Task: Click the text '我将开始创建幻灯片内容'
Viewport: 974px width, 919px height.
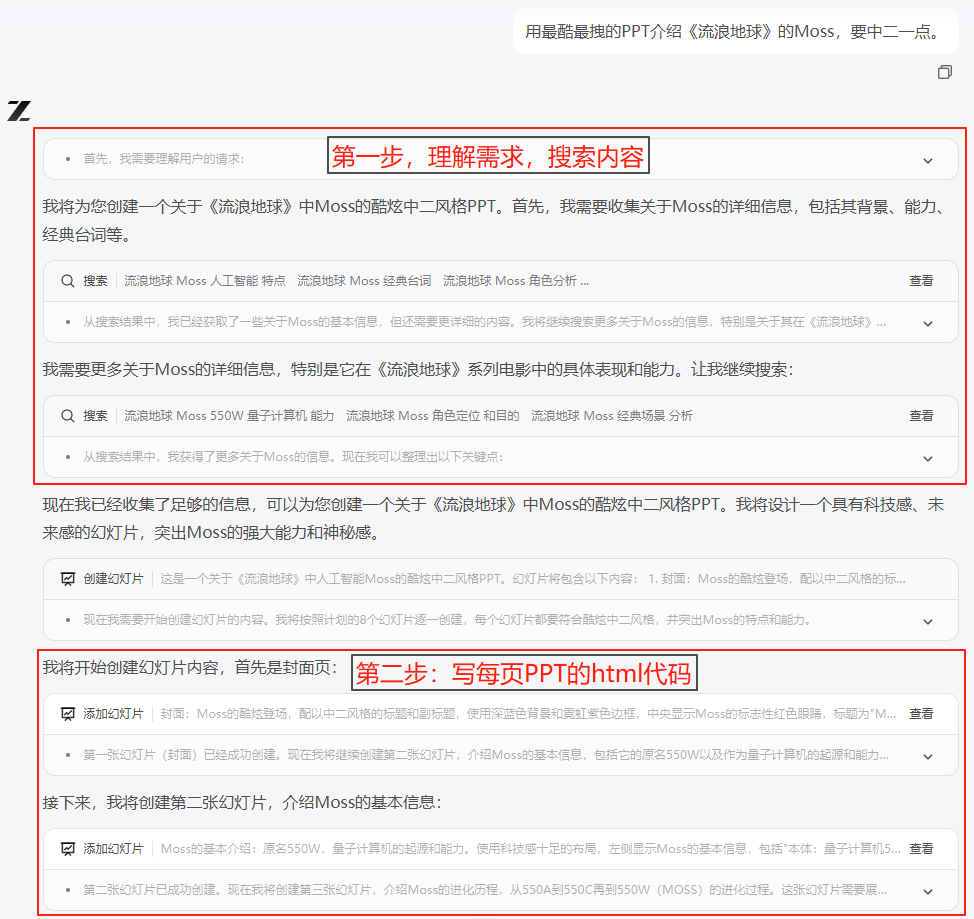Action: click(x=190, y=667)
